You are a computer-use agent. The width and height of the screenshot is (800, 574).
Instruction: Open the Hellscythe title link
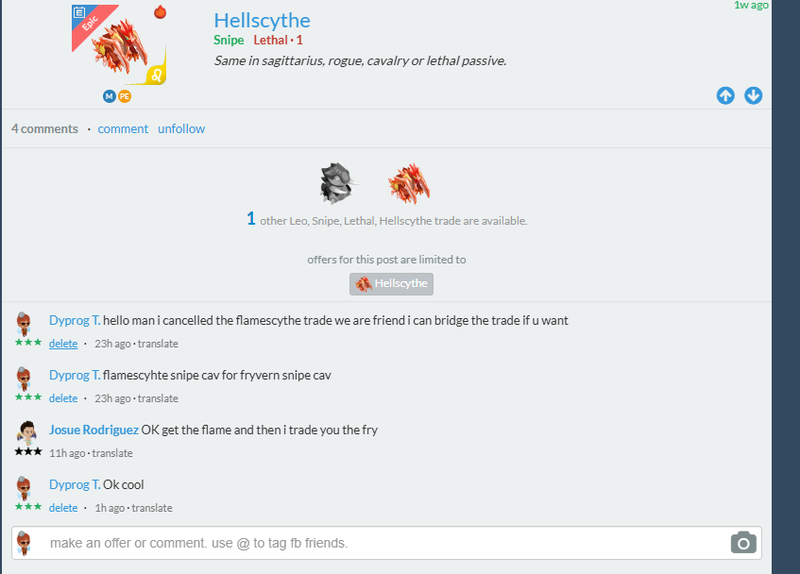point(262,20)
